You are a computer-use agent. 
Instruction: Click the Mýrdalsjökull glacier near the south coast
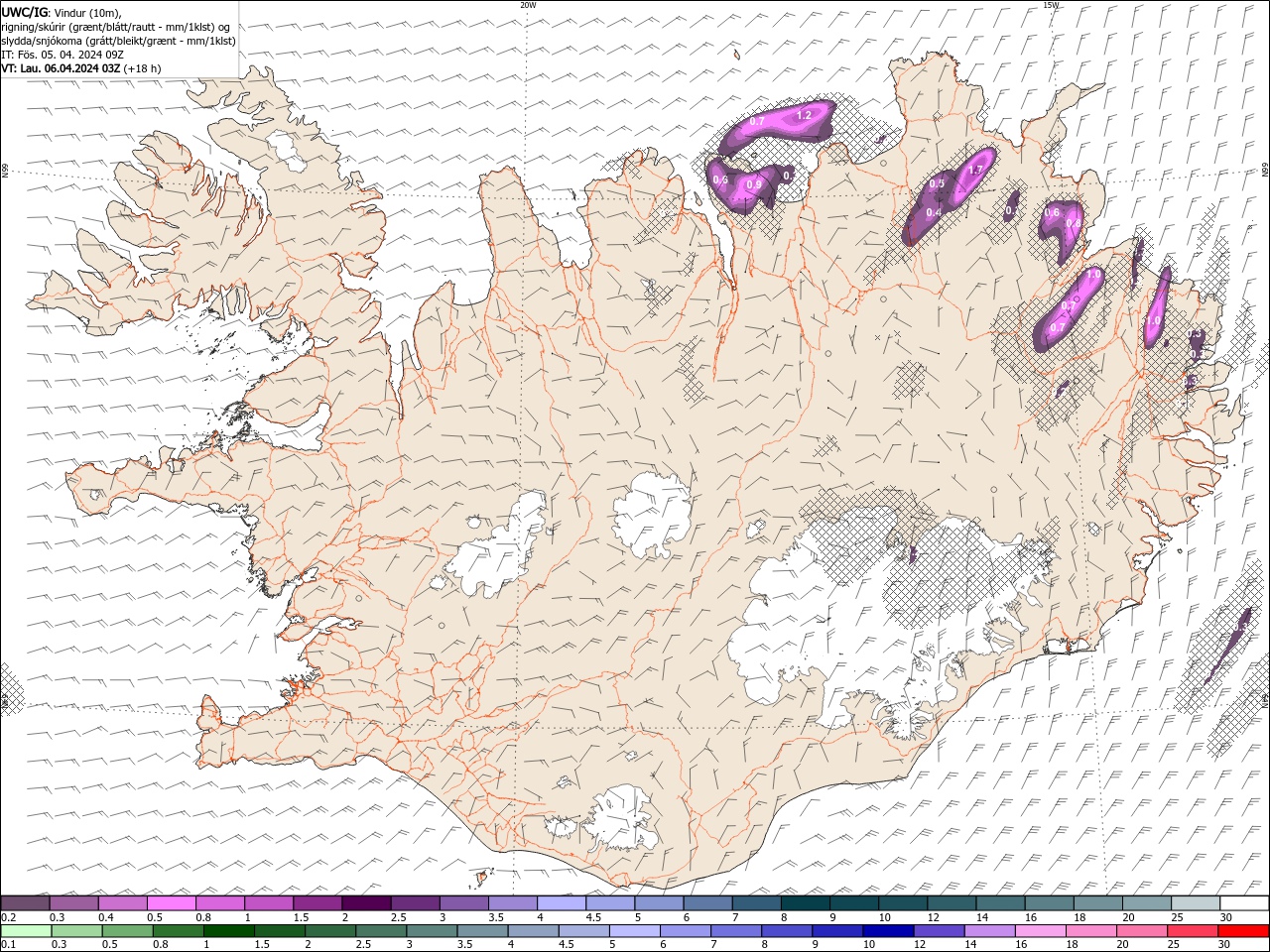pos(622,819)
